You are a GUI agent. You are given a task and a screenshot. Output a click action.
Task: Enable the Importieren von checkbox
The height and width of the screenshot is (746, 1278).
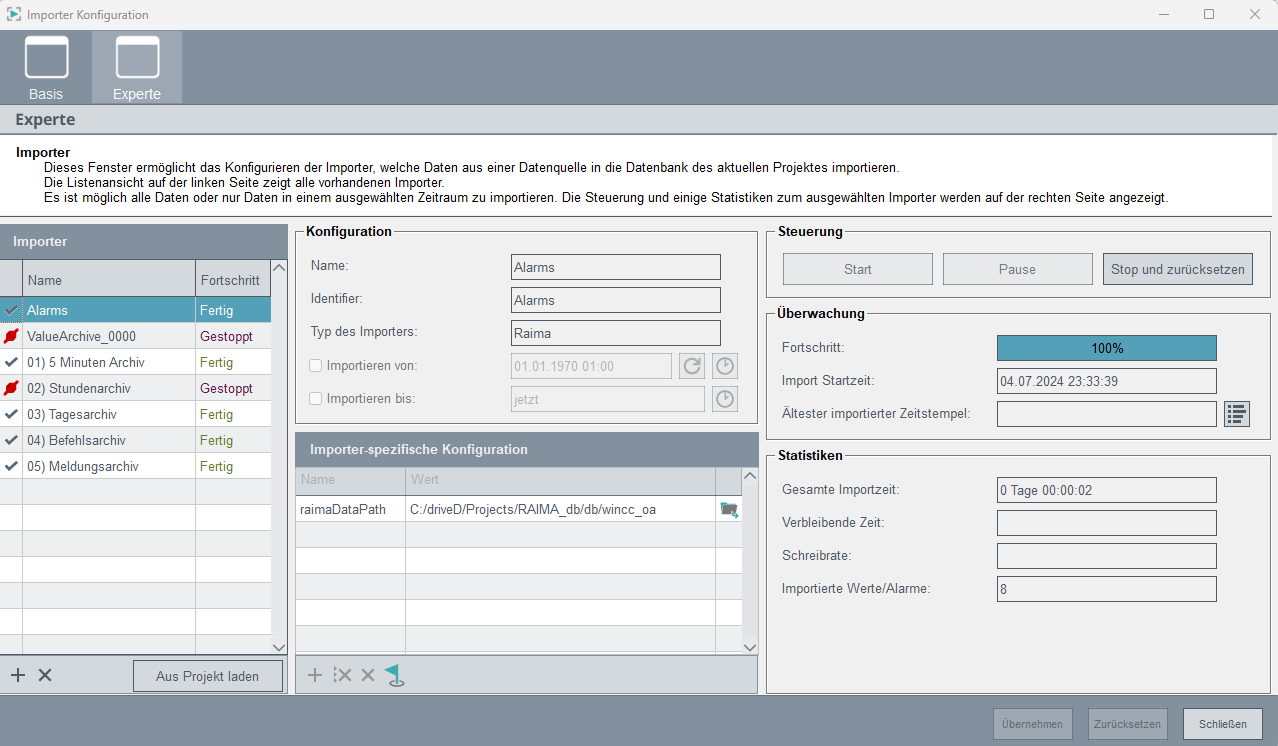(316, 365)
